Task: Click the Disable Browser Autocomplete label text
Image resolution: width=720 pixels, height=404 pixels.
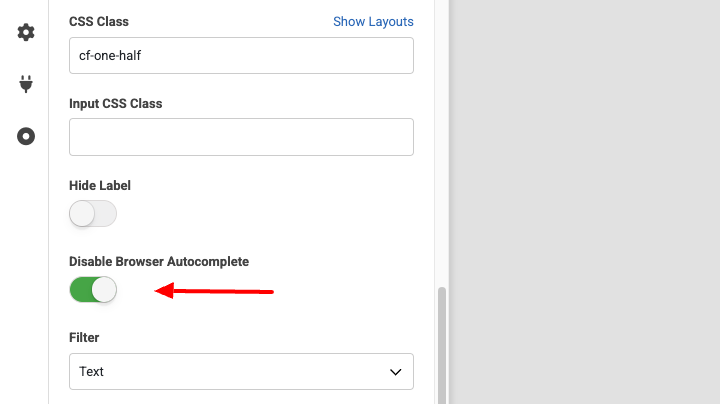Action: tap(159, 261)
